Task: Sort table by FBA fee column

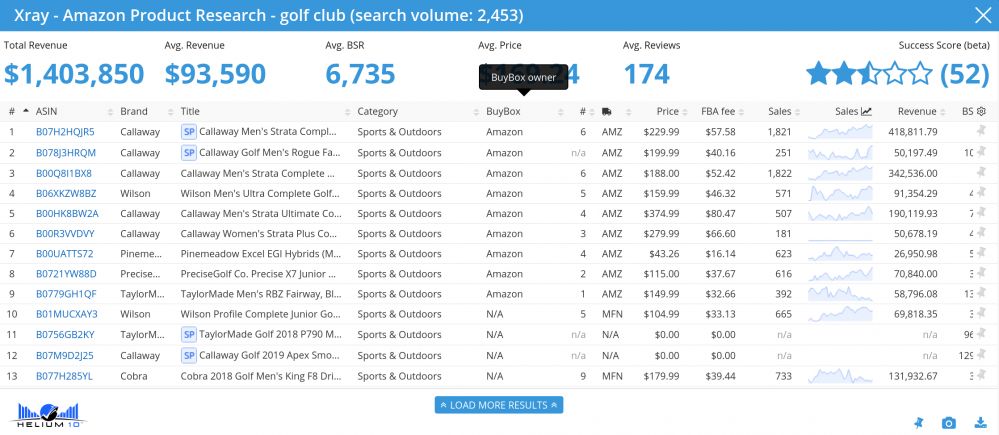Action: 718,111
